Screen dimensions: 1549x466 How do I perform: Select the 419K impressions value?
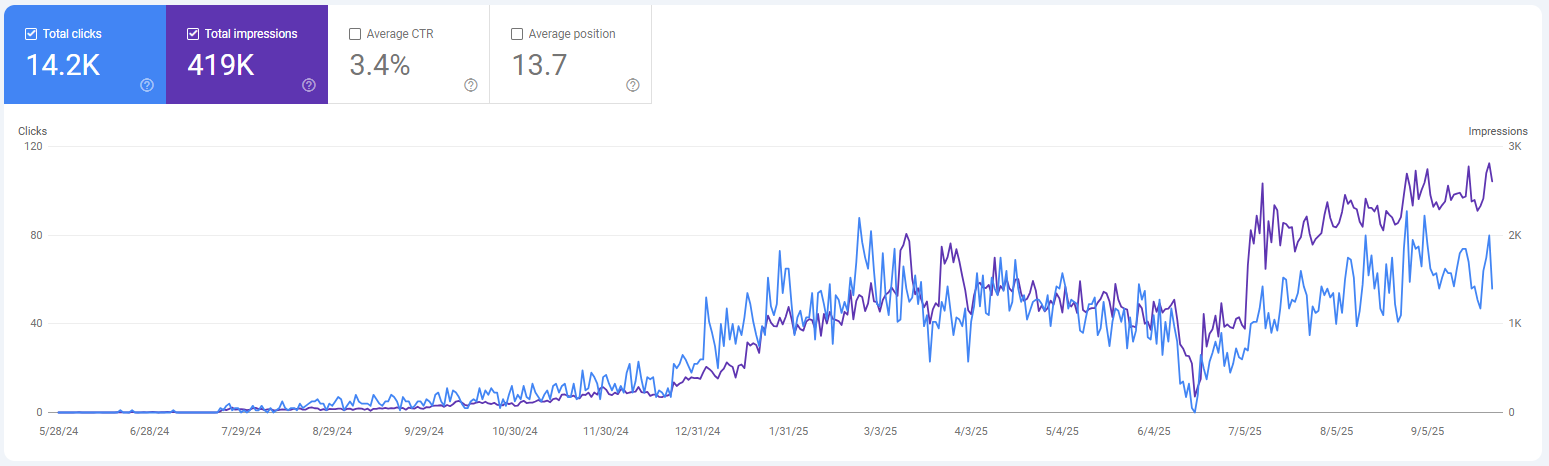click(221, 66)
